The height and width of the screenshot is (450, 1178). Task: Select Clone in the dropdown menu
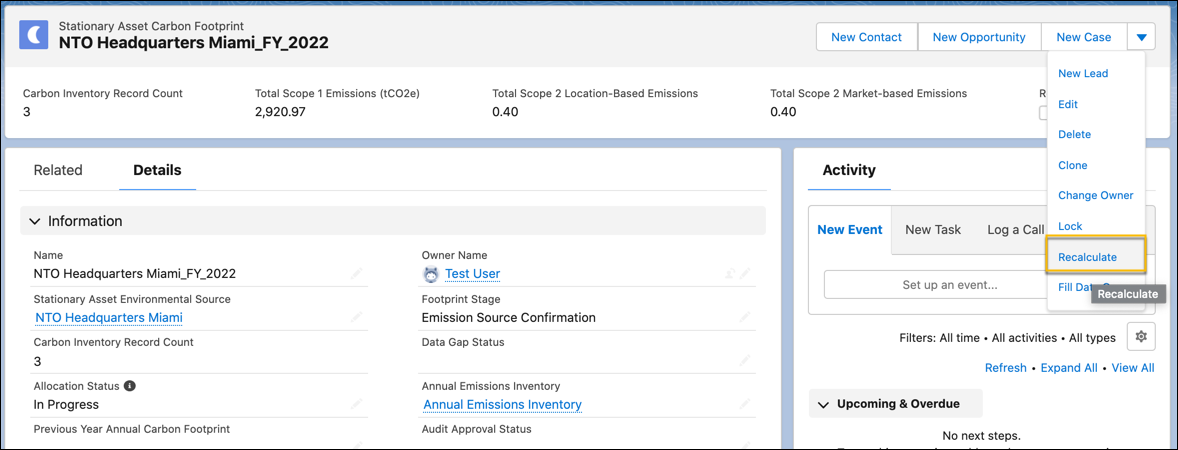point(1072,165)
